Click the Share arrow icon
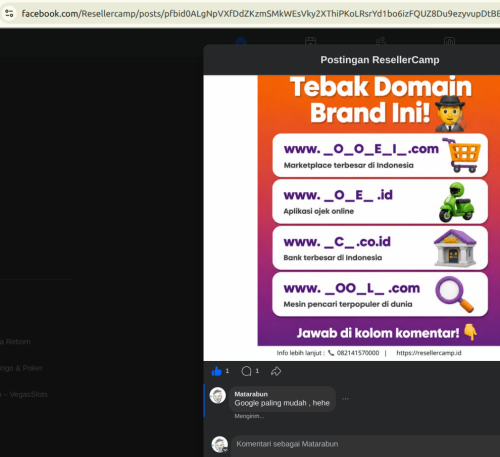The height and width of the screenshot is (457, 500). 276,371
